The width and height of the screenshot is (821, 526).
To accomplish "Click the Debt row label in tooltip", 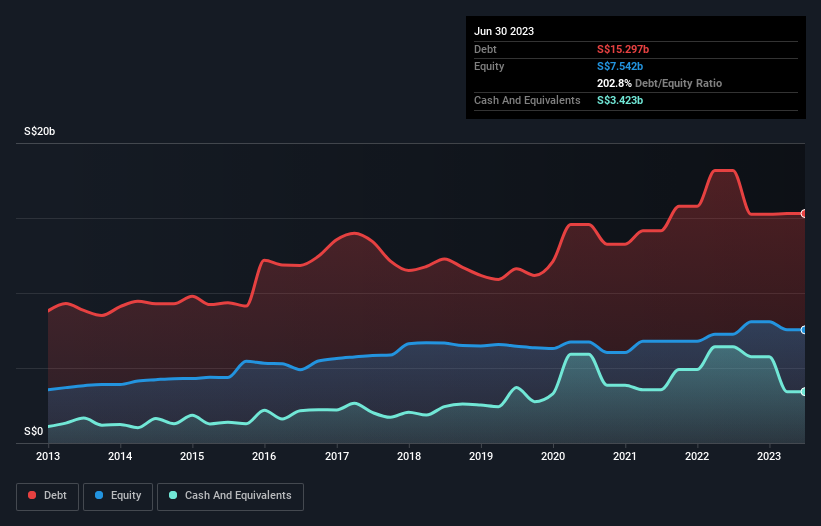I will pyautogui.click(x=485, y=49).
